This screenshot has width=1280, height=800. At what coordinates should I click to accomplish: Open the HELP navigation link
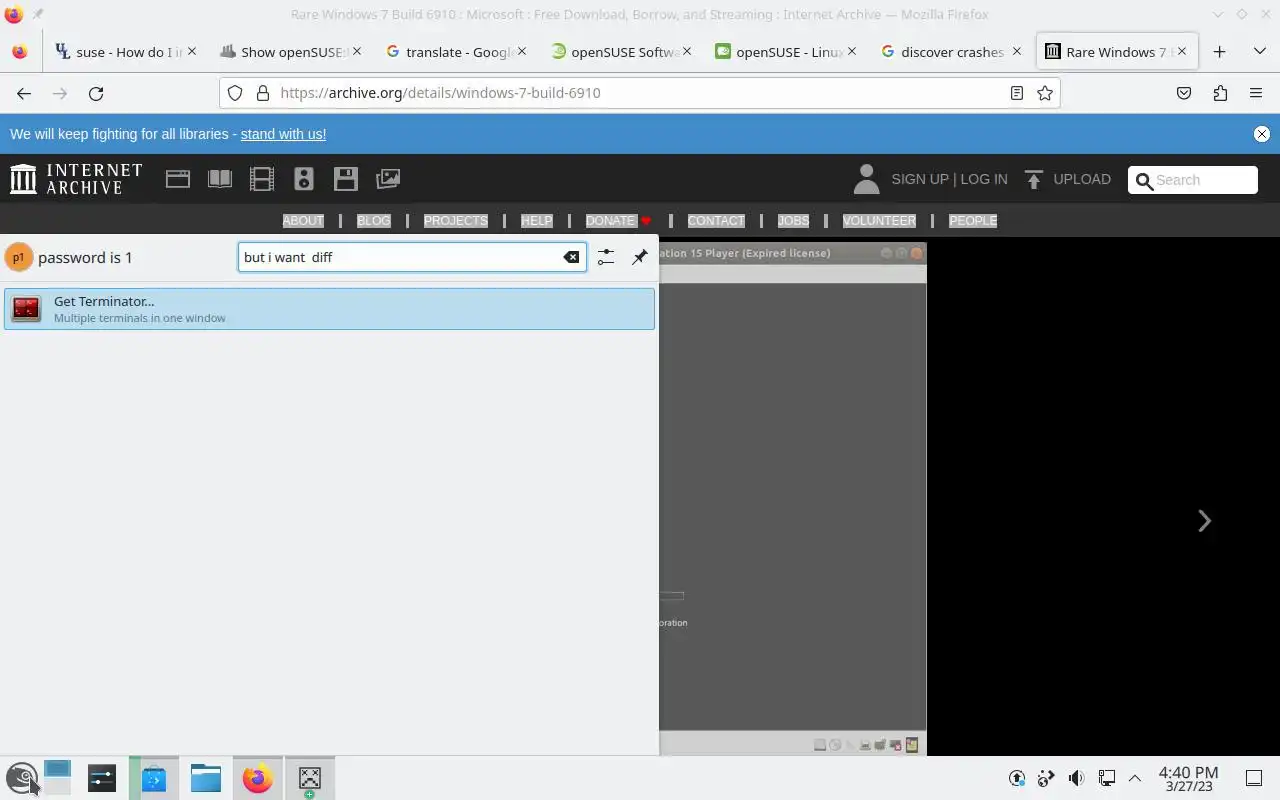537,221
